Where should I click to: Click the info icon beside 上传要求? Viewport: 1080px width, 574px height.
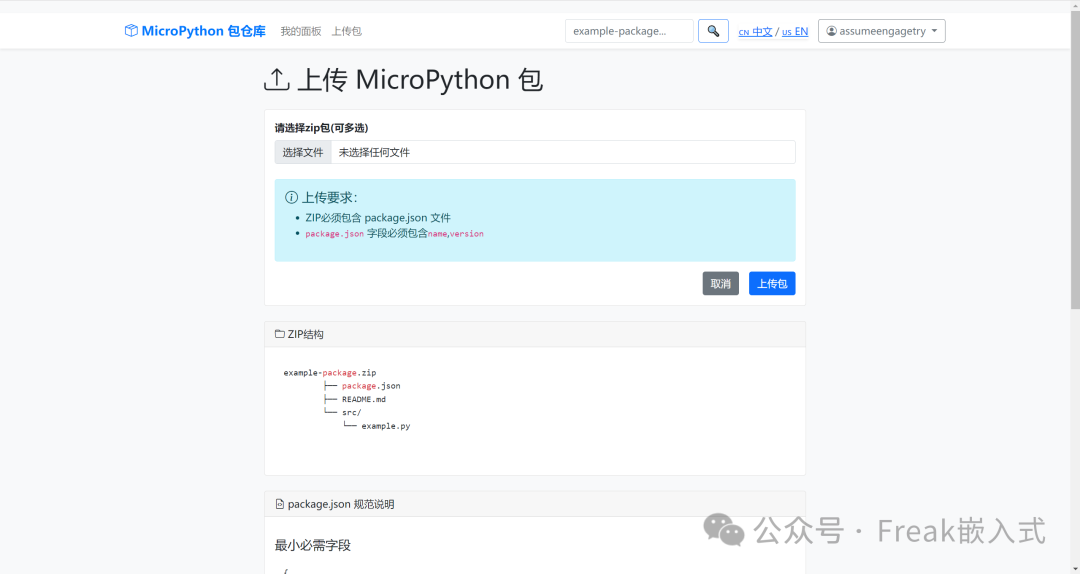pyautogui.click(x=291, y=198)
